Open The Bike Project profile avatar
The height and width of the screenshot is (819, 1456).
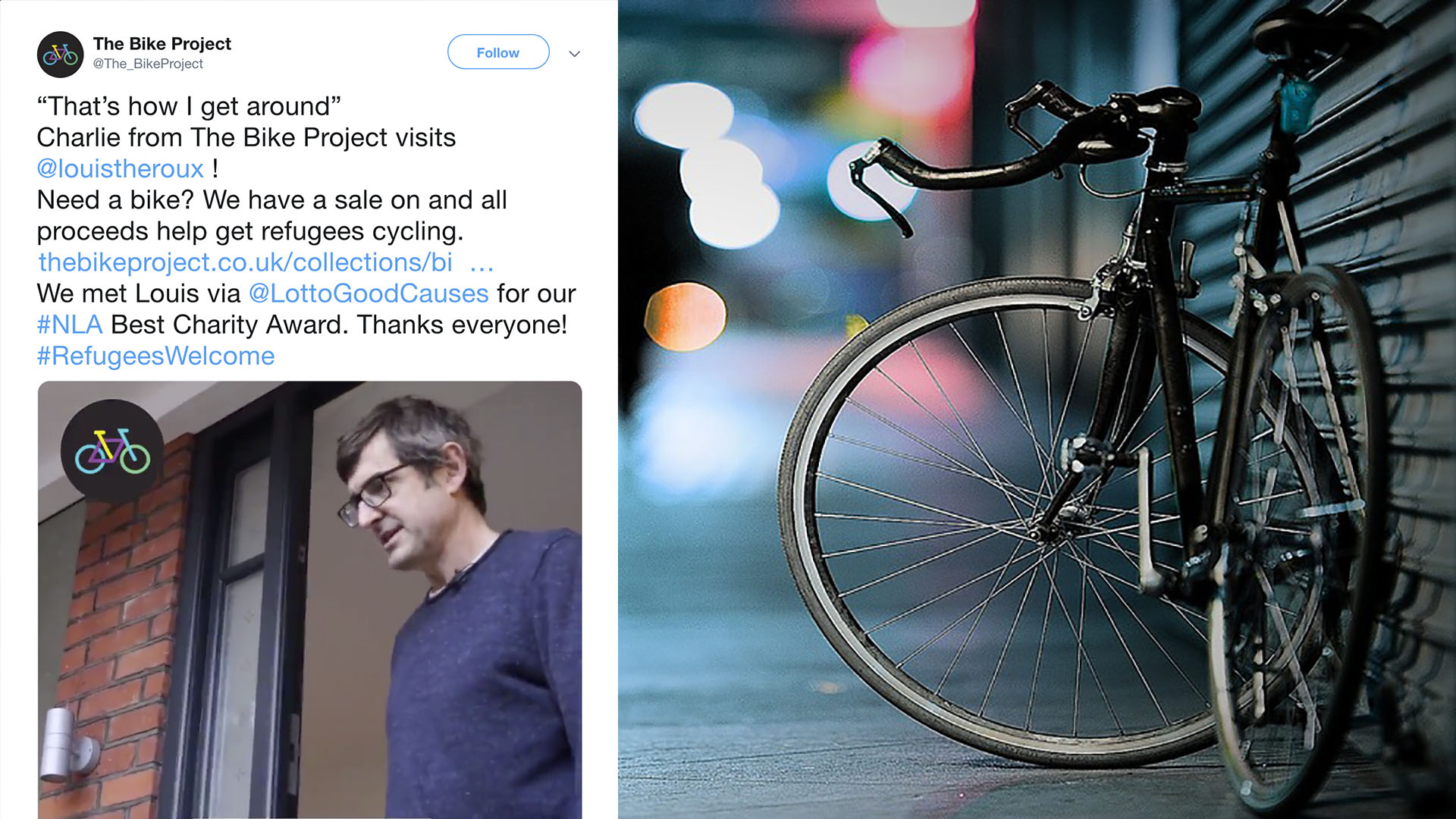point(60,55)
